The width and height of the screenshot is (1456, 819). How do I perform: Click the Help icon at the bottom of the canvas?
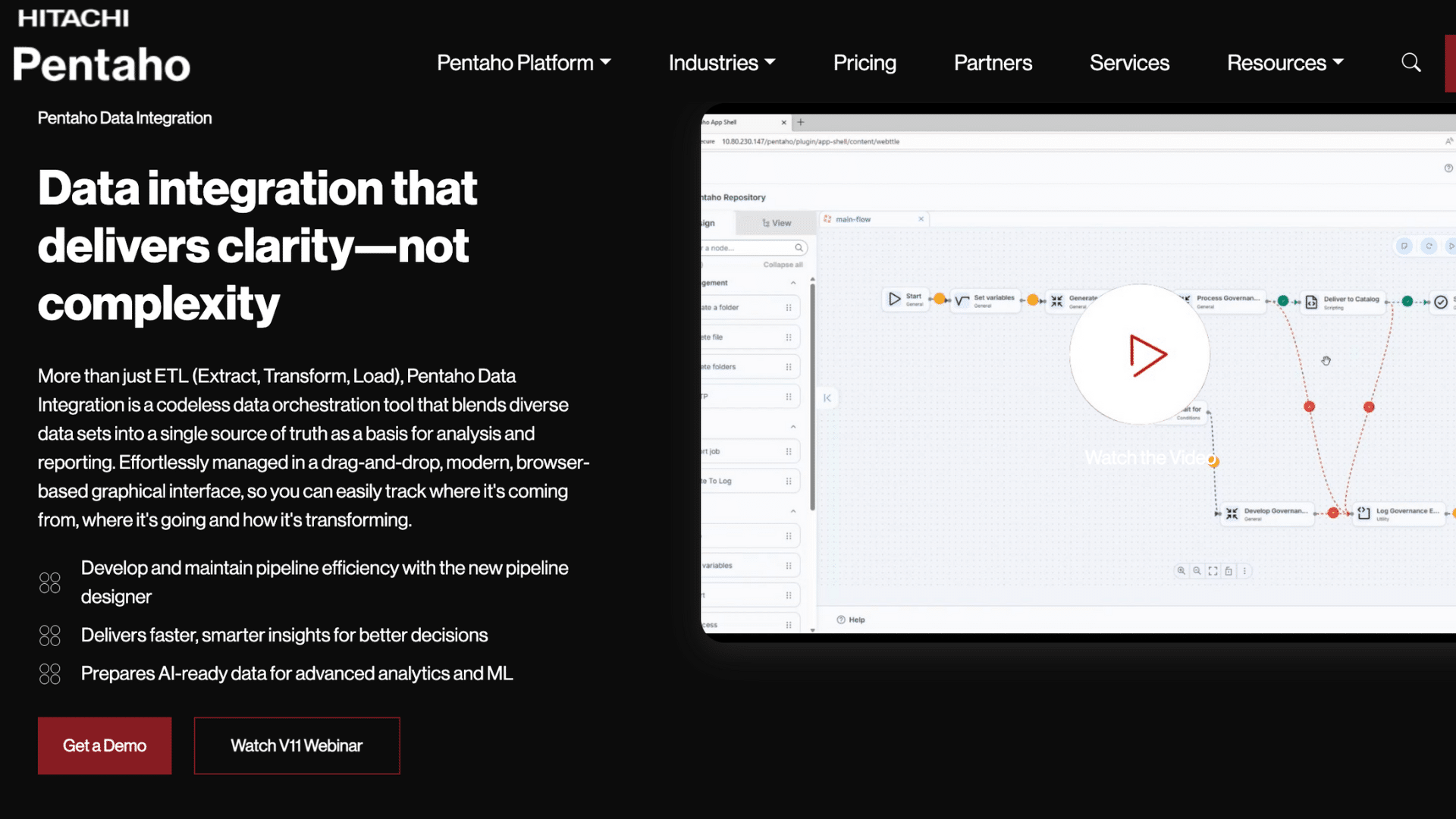click(841, 619)
